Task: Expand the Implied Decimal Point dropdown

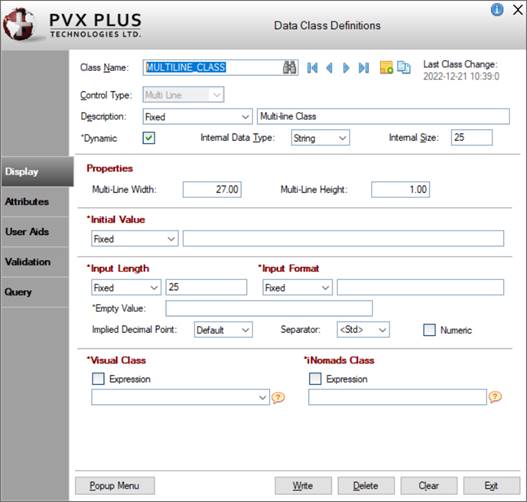Action: coord(223,330)
